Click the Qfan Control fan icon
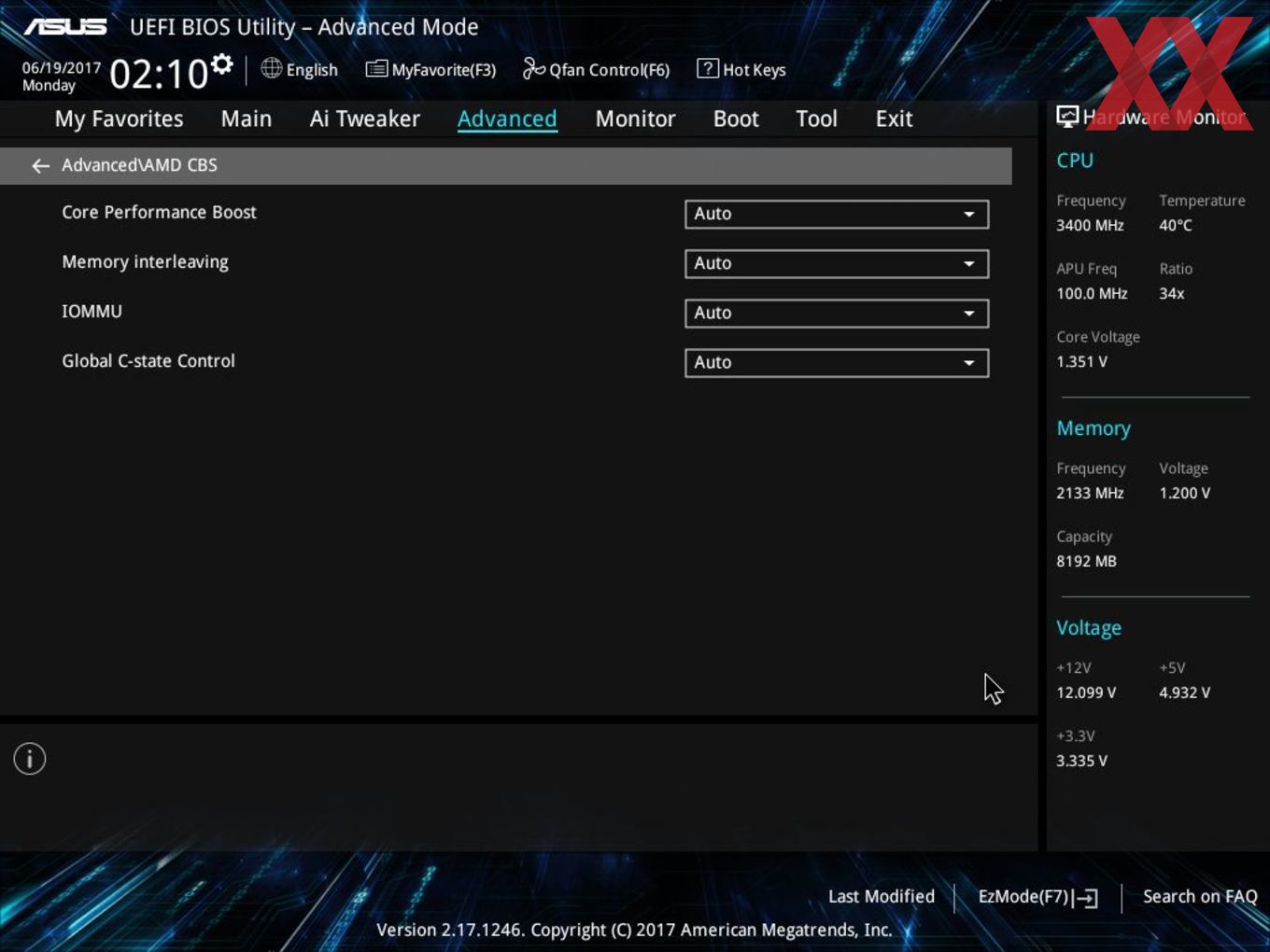Screen dimensions: 1270x952 (x=533, y=68)
